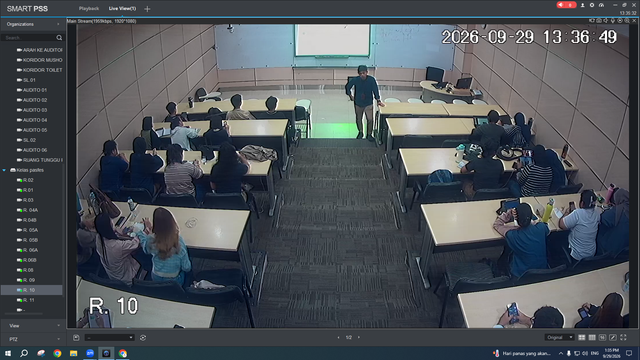Select camera R. 04A

27,210
